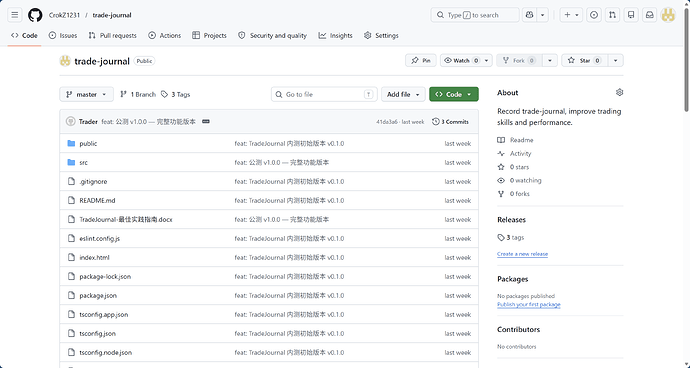Click the watching eye icon in About
The width and height of the screenshot is (690, 368).
501,180
